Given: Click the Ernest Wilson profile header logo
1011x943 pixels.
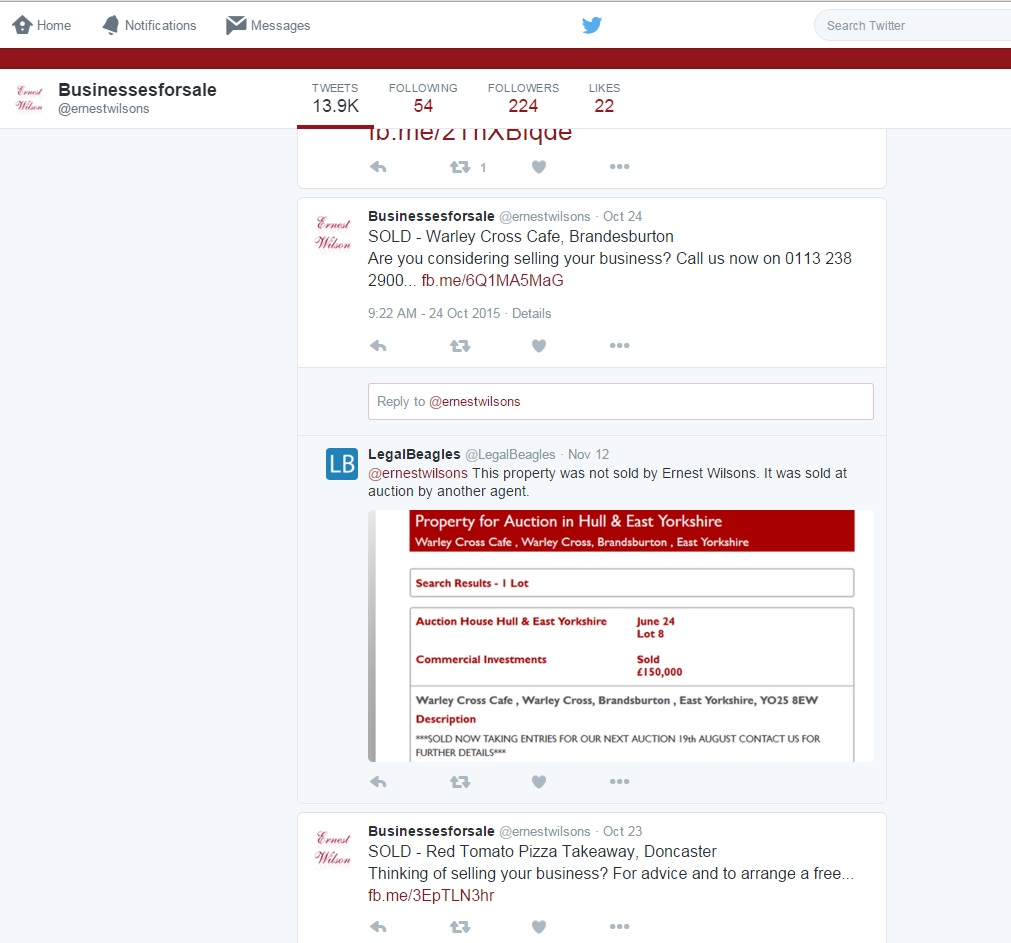Looking at the screenshot, I should 29,98.
